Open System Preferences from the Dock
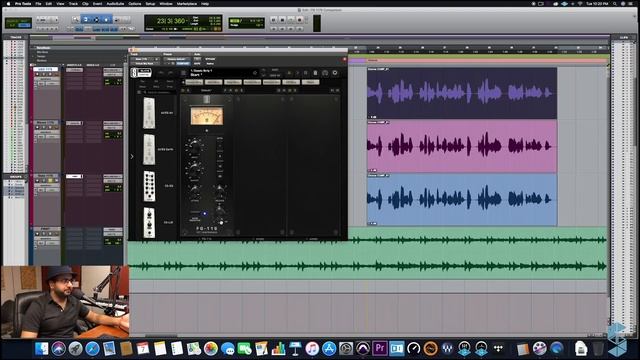 tap(346, 349)
